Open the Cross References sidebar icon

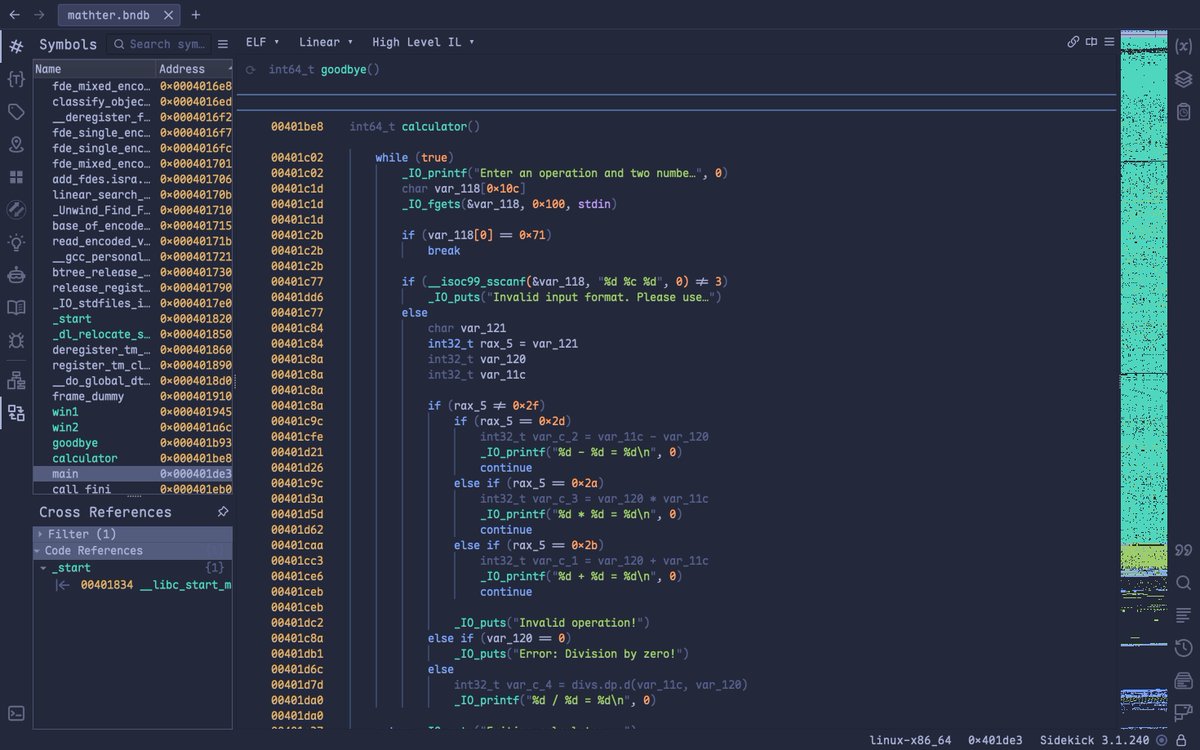click(x=16, y=412)
